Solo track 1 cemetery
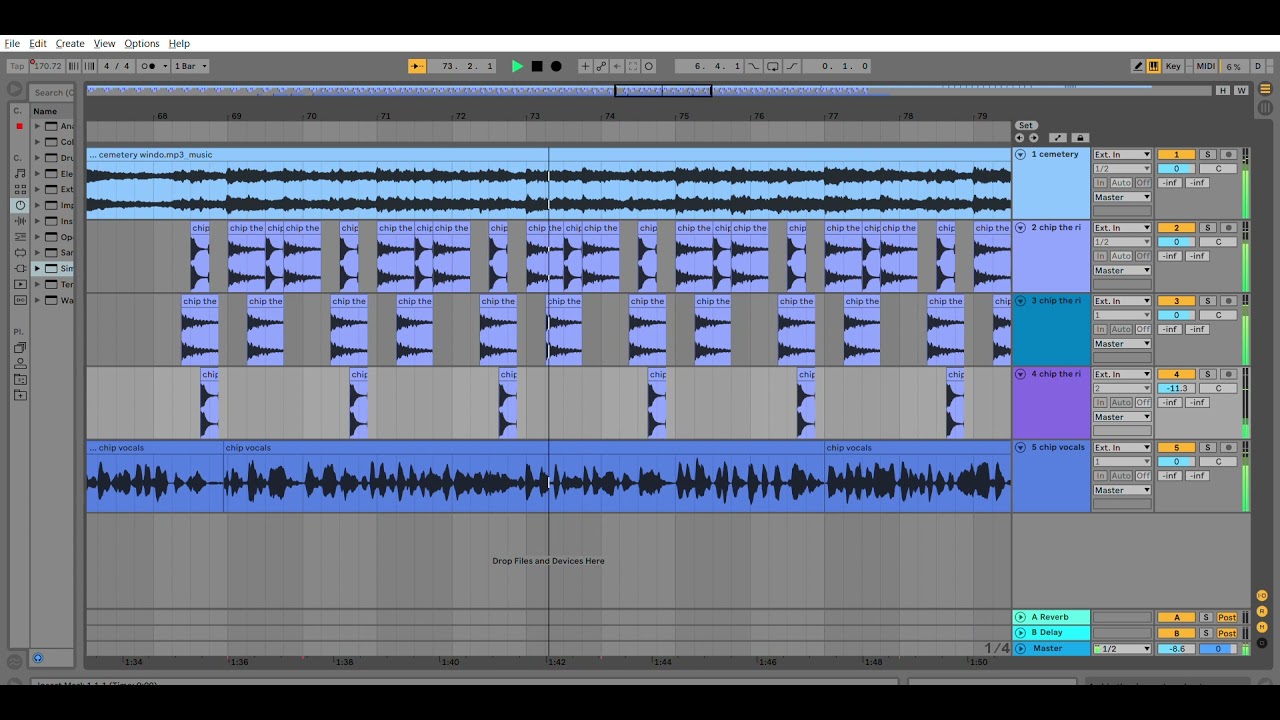Image resolution: width=1280 pixels, height=720 pixels. [1207, 155]
